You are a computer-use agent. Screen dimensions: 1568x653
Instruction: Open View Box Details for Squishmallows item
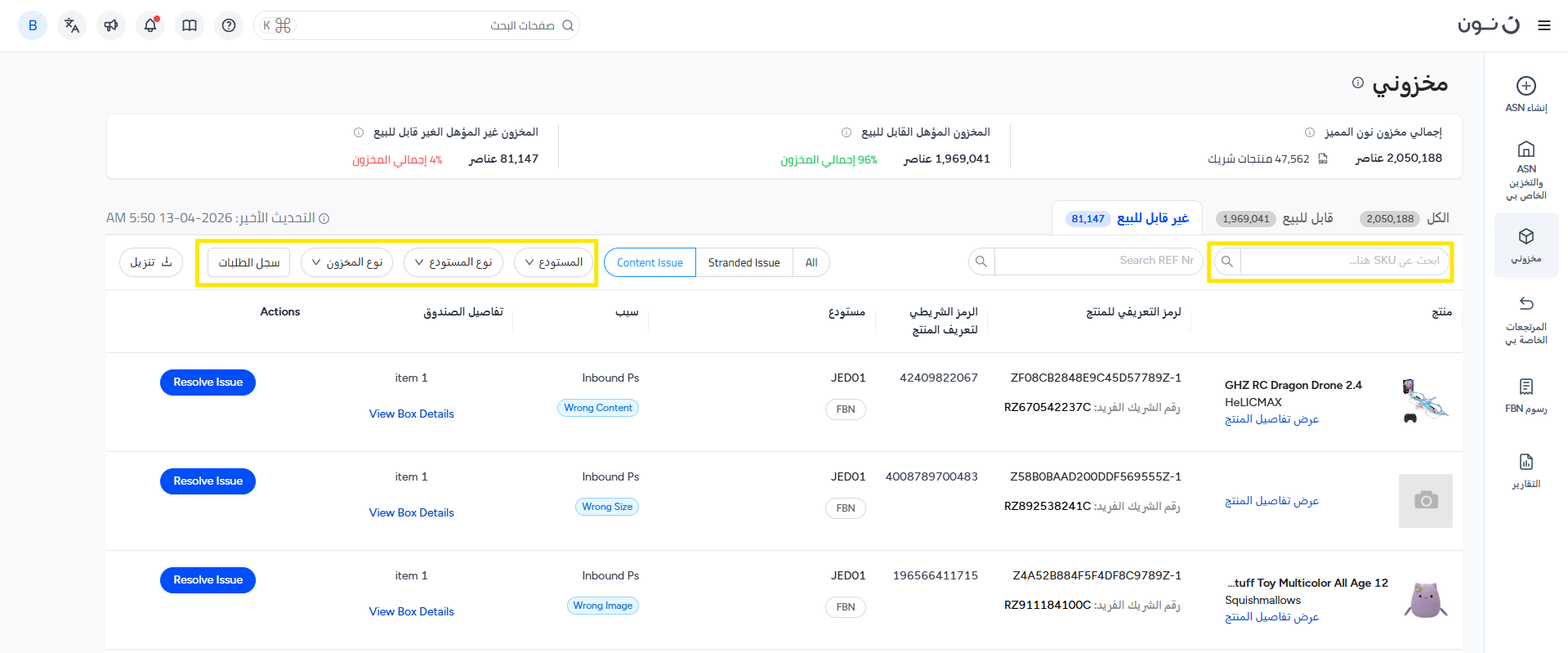[x=411, y=611]
